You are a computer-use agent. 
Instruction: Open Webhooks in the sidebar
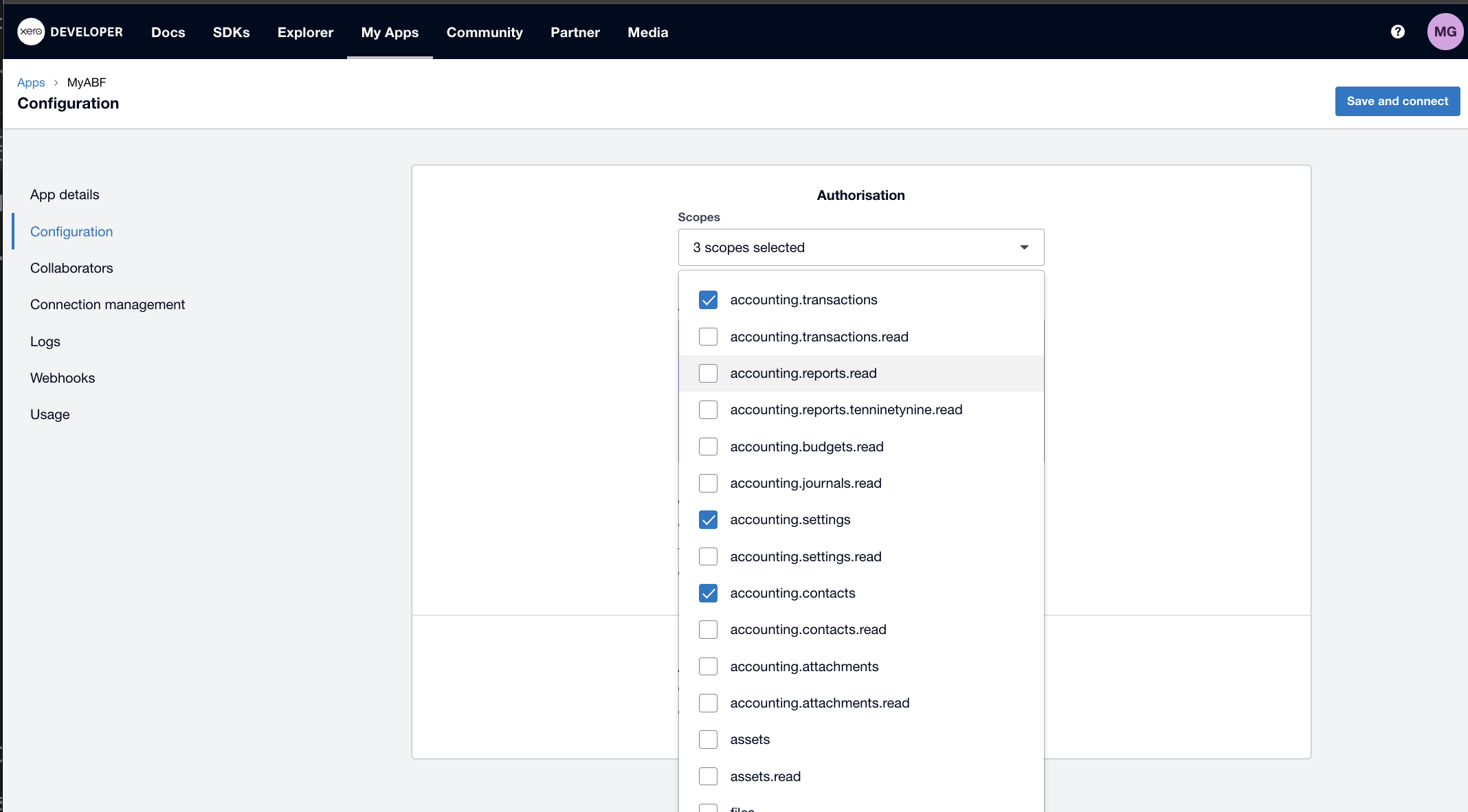click(x=63, y=378)
